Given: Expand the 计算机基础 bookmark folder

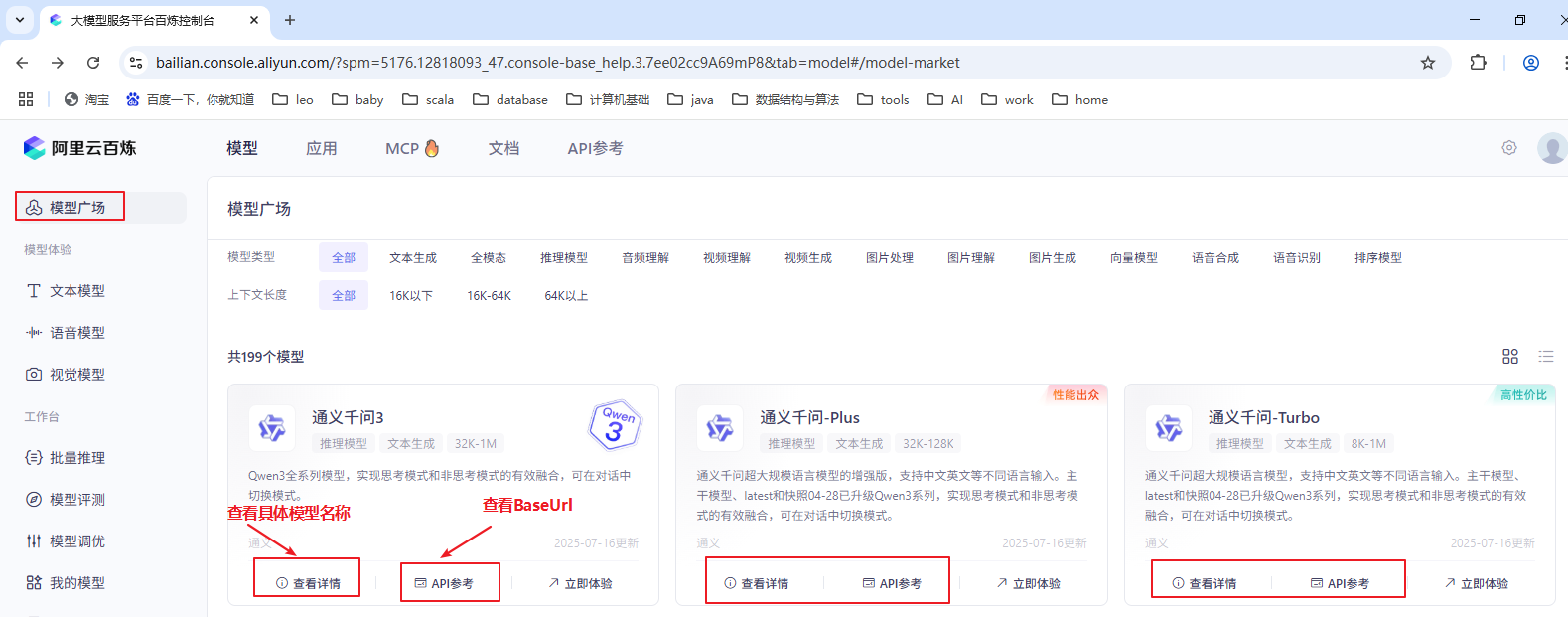Looking at the screenshot, I should (x=608, y=99).
